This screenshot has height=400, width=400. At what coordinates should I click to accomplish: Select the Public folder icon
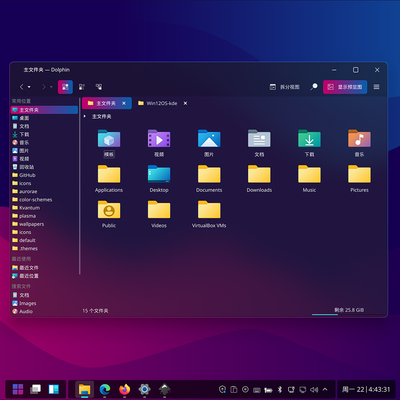coord(109,210)
